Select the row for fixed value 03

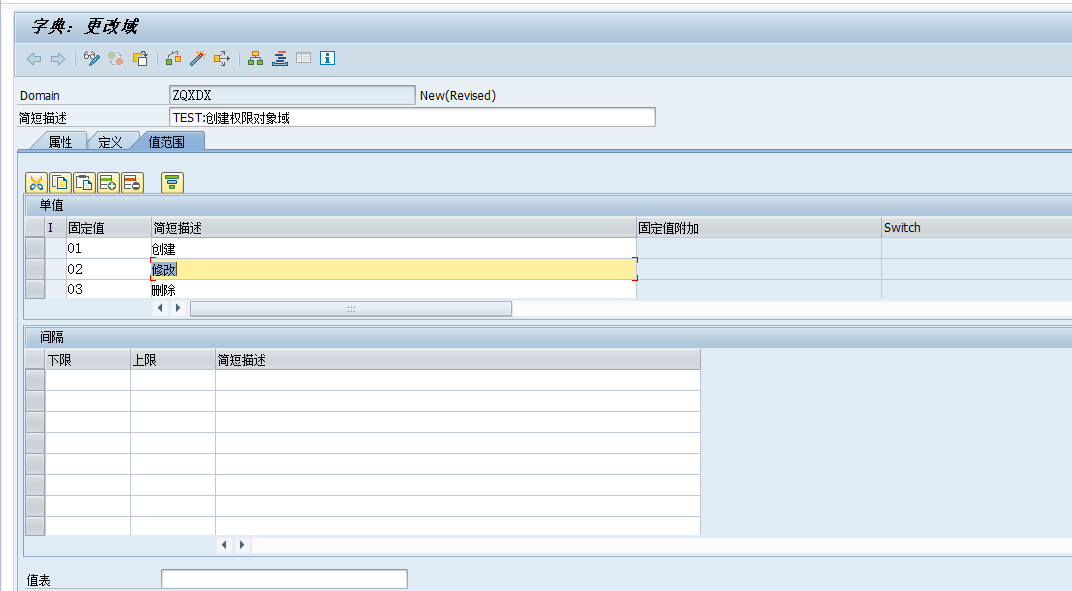(x=34, y=289)
